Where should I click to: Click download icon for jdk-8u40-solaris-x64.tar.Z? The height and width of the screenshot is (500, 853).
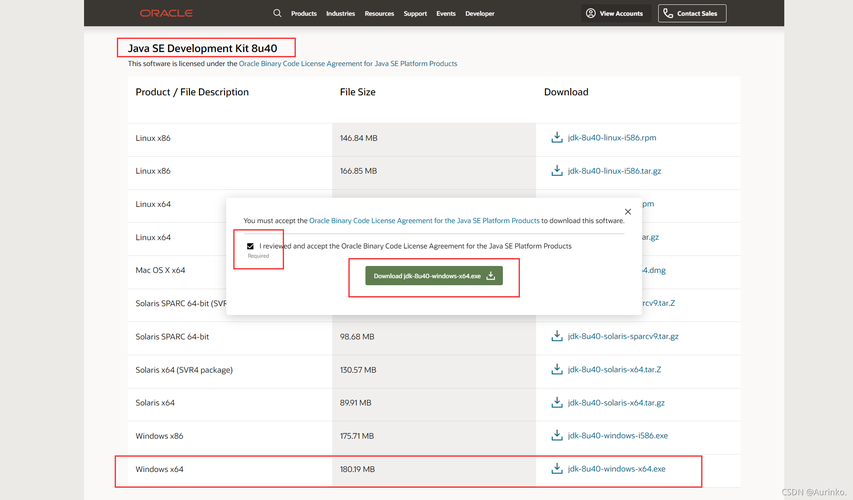pyautogui.click(x=557, y=369)
